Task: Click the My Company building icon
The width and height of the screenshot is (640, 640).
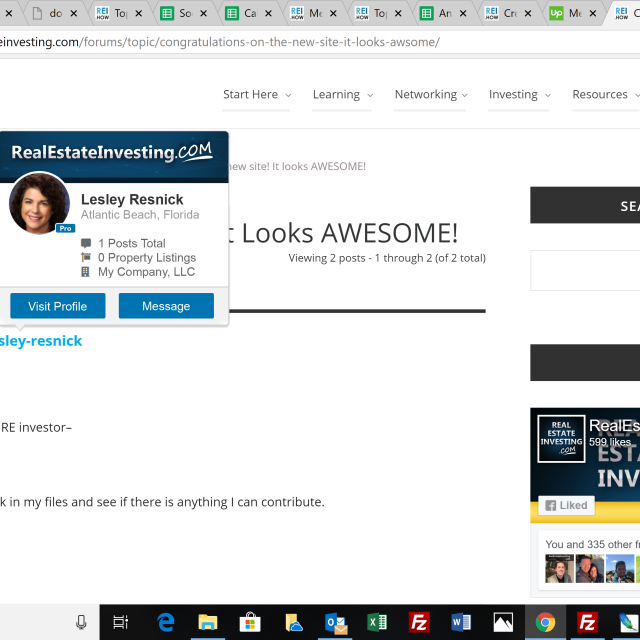Action: click(x=85, y=272)
